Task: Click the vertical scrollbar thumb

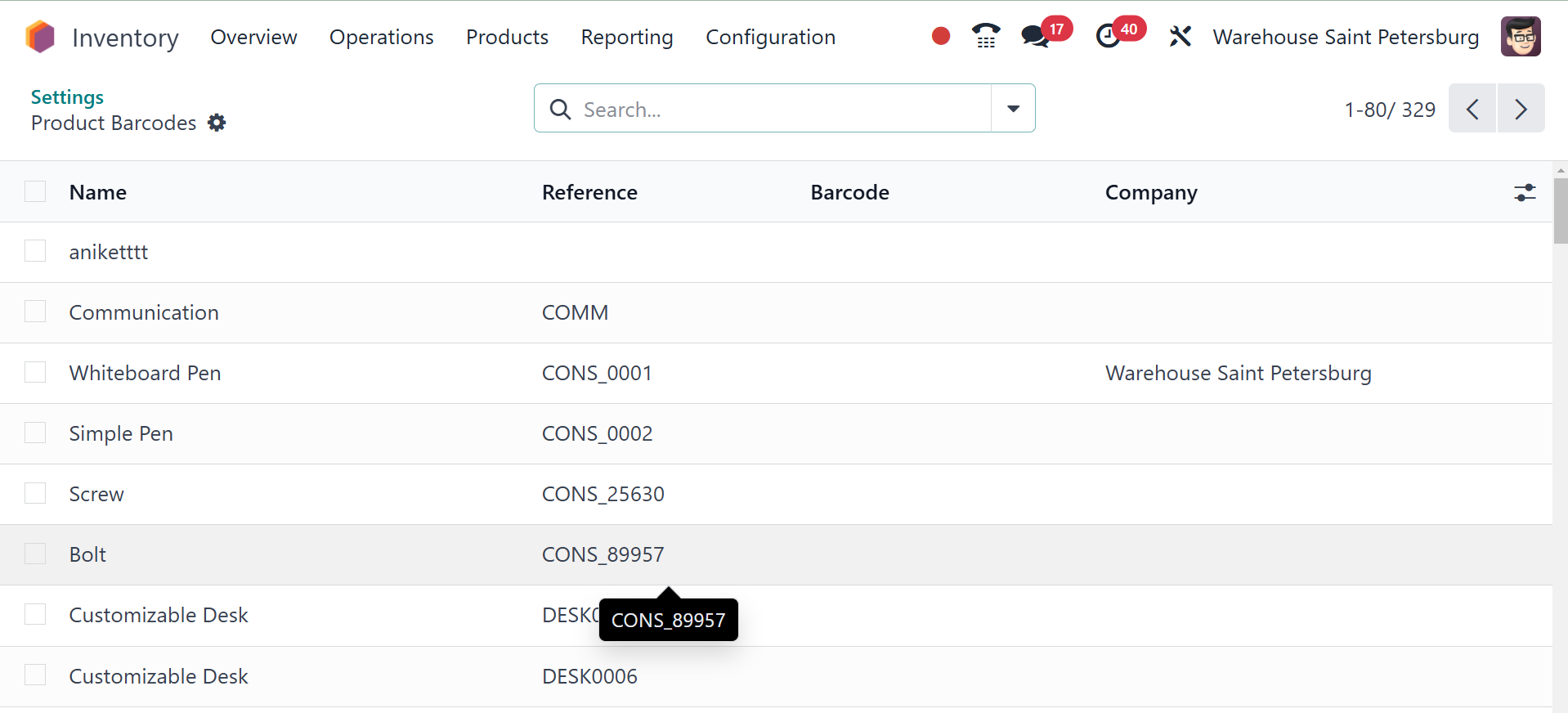Action: click(1561, 211)
